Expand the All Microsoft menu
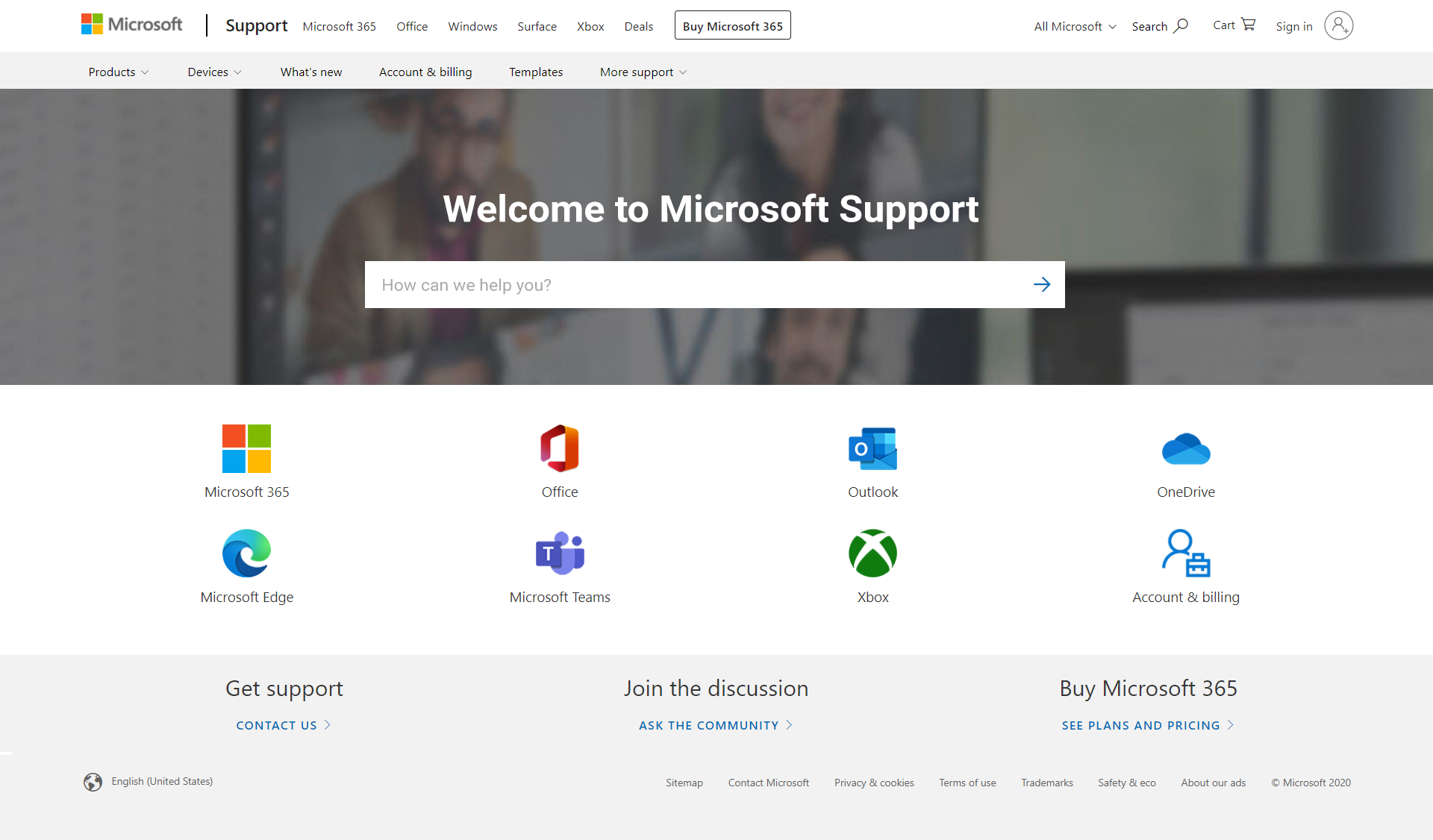 pos(1075,27)
